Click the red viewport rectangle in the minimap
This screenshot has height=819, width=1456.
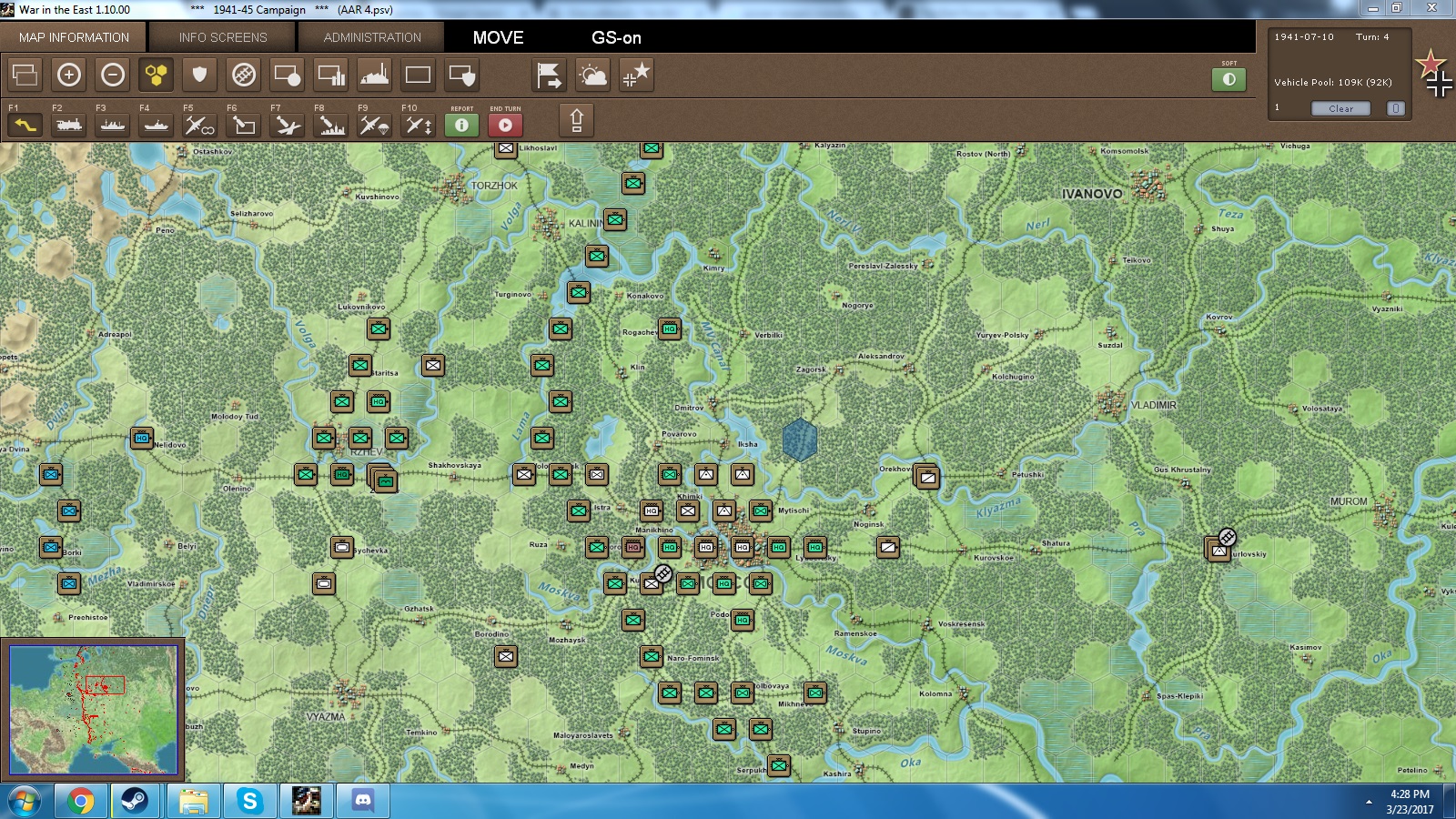point(105,685)
